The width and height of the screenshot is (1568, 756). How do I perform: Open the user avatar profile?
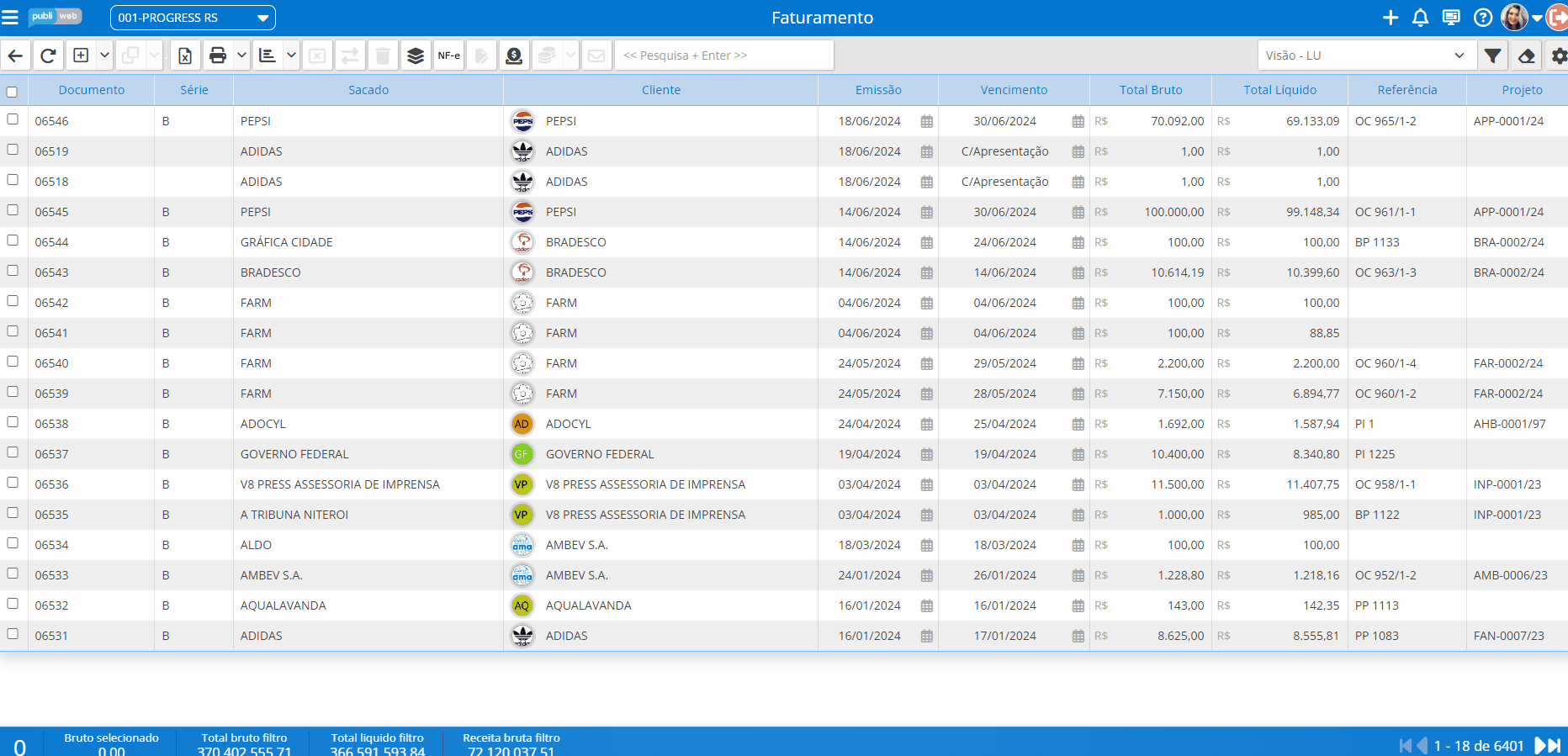(x=1514, y=17)
